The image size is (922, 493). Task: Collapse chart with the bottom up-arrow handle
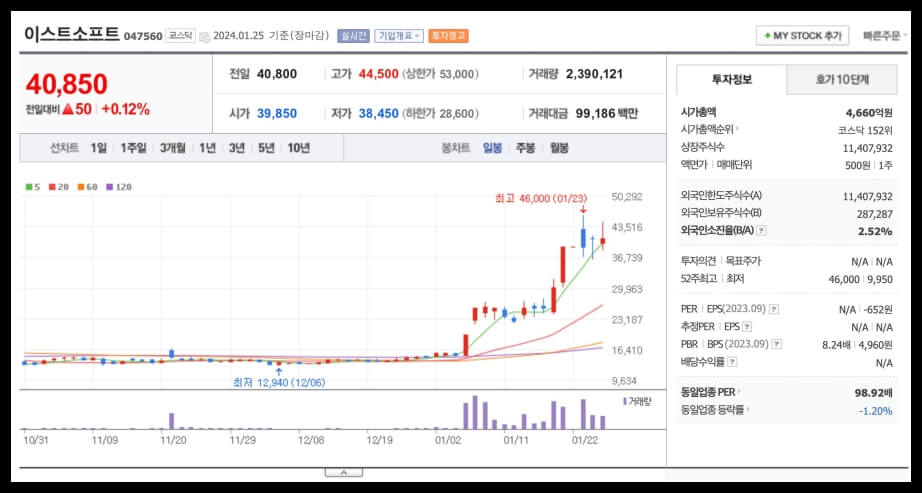pyautogui.click(x=343, y=472)
